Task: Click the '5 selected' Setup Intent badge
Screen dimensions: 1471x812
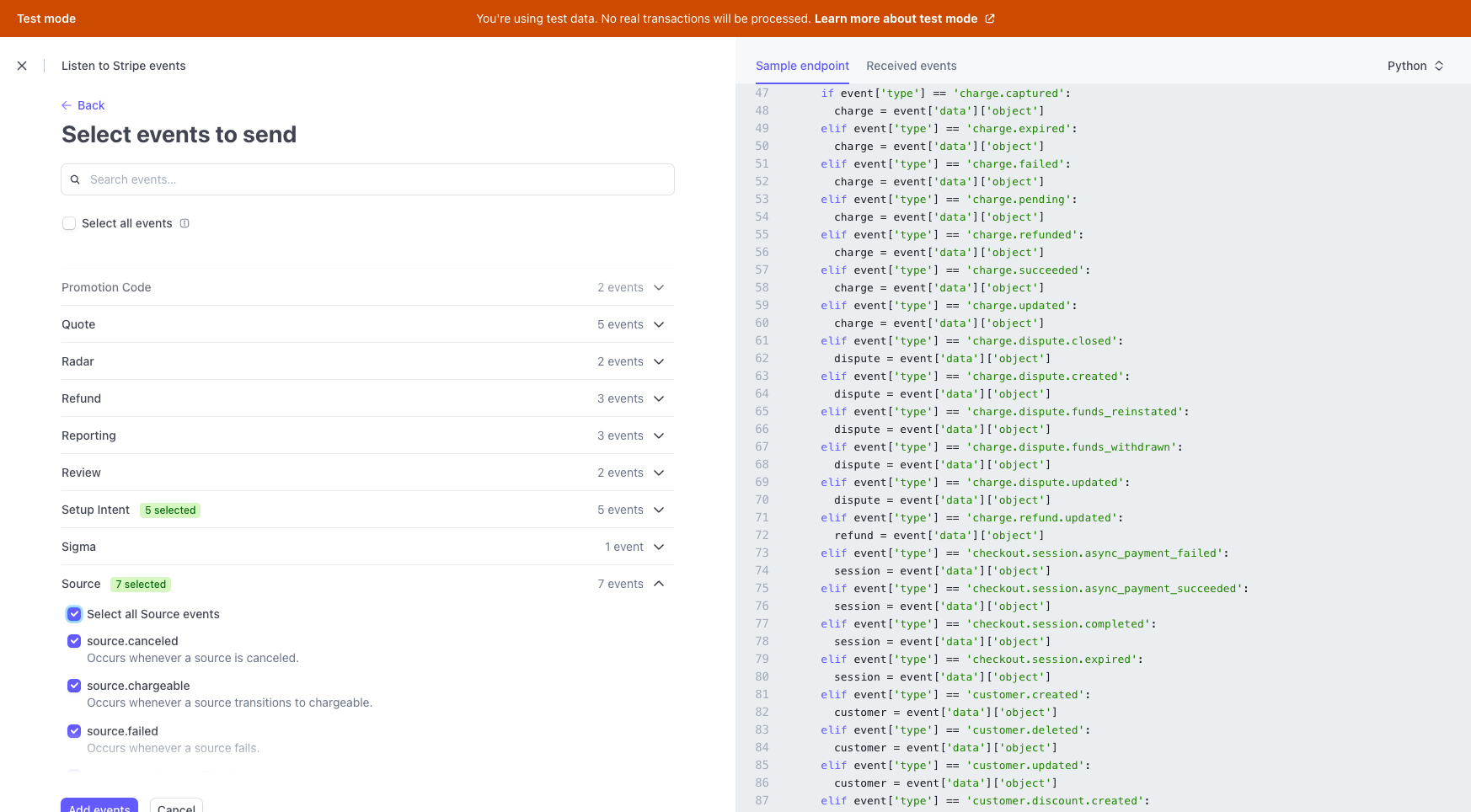Action: click(170, 510)
